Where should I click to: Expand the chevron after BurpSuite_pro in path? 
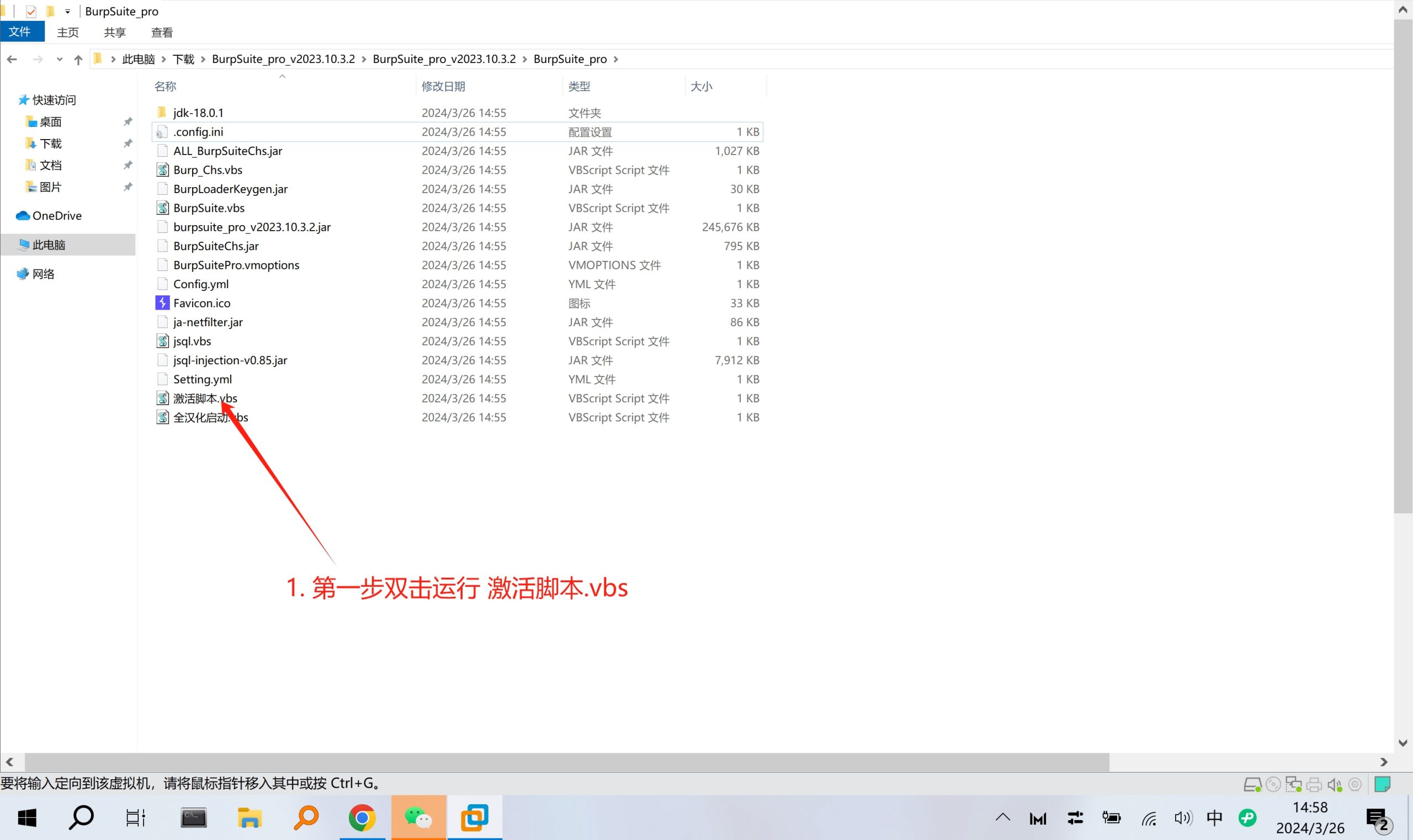click(616, 59)
